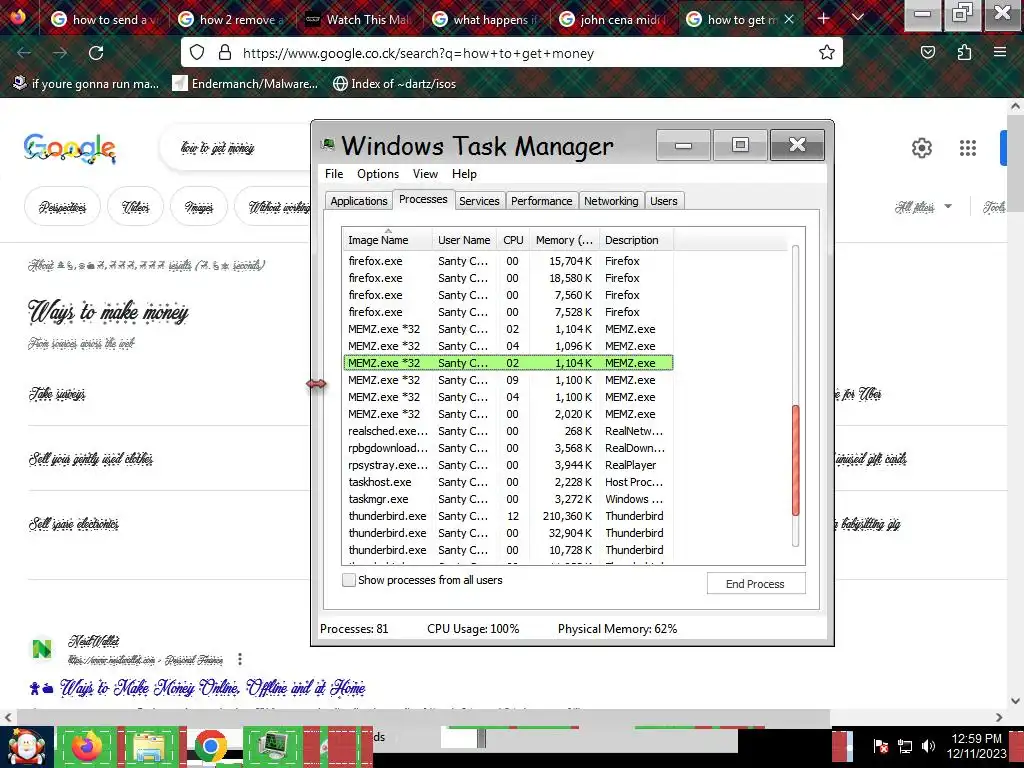This screenshot has width=1024, height=768.
Task: Click the Action Center flag tray icon
Action: tap(880, 746)
